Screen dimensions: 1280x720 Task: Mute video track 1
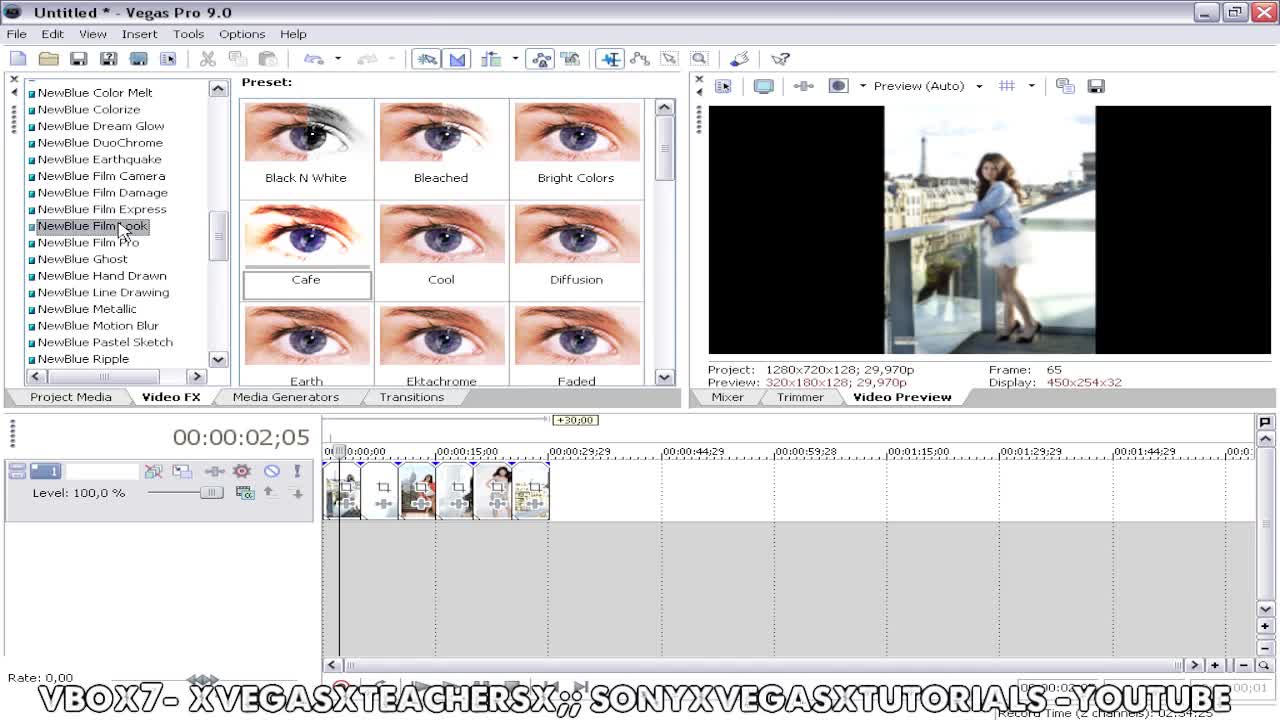(x=271, y=471)
